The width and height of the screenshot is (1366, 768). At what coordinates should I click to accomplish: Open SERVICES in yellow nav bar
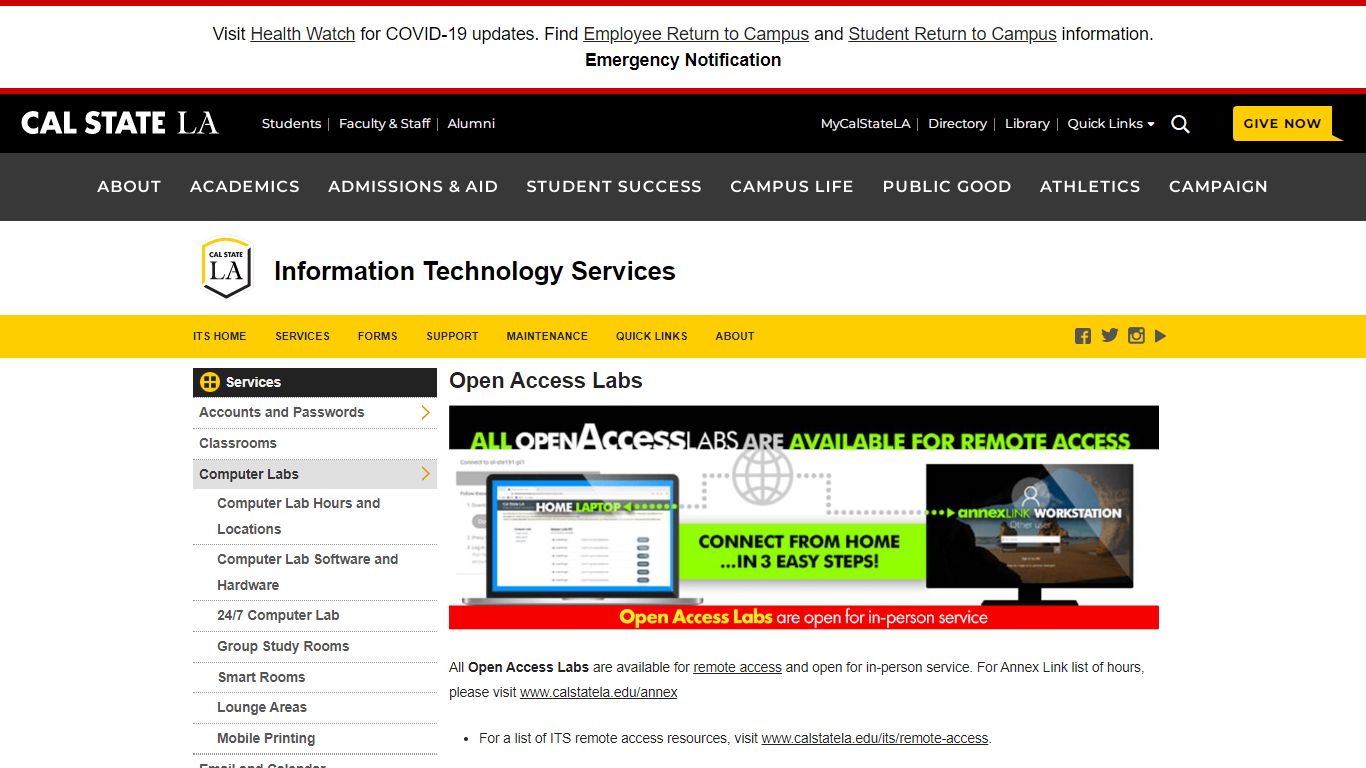302,336
